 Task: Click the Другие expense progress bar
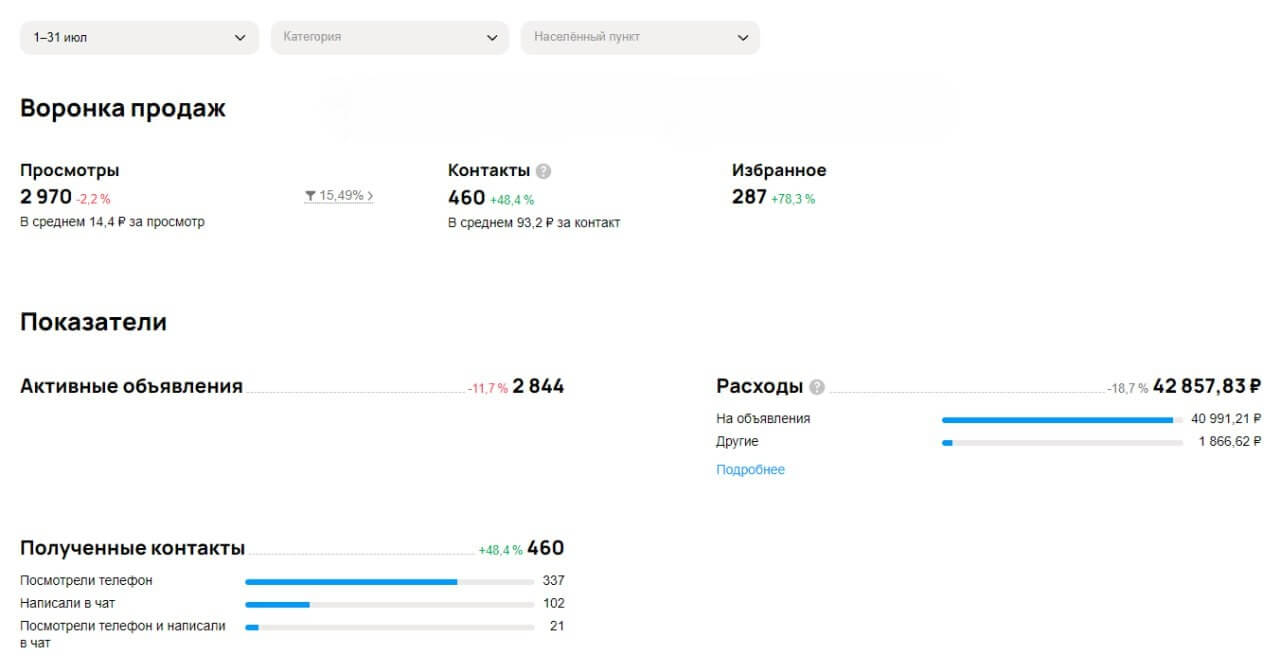coord(1062,442)
